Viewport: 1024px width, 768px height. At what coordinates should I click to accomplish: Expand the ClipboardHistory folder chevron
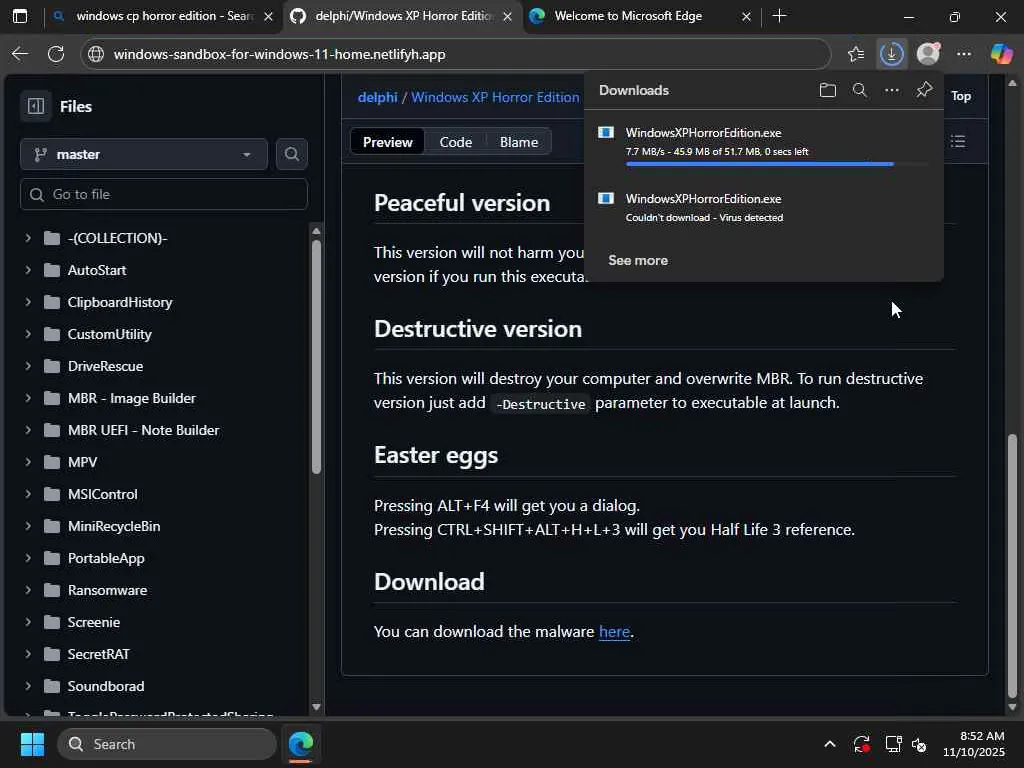point(28,302)
